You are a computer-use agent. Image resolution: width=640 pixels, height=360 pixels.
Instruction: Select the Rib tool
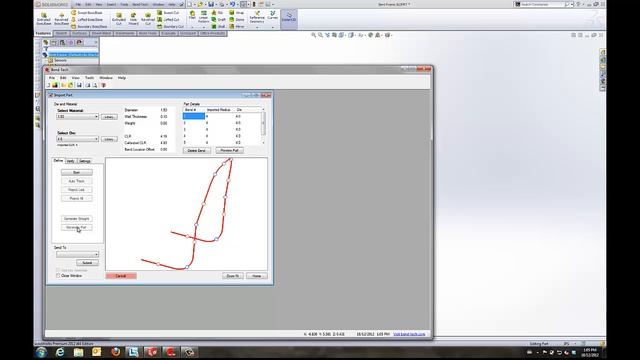click(x=217, y=13)
